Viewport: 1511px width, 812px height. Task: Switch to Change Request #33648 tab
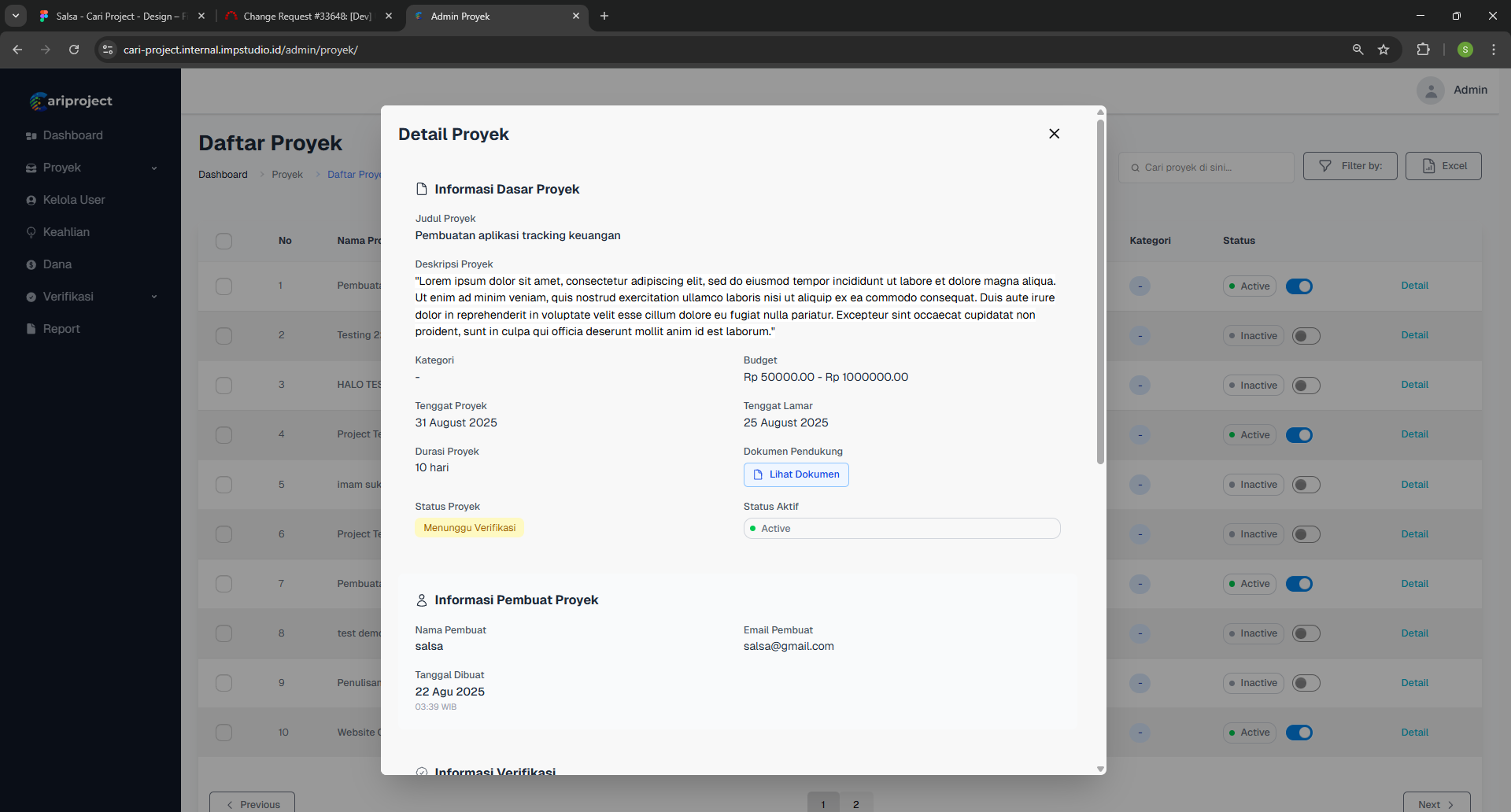coord(307,17)
